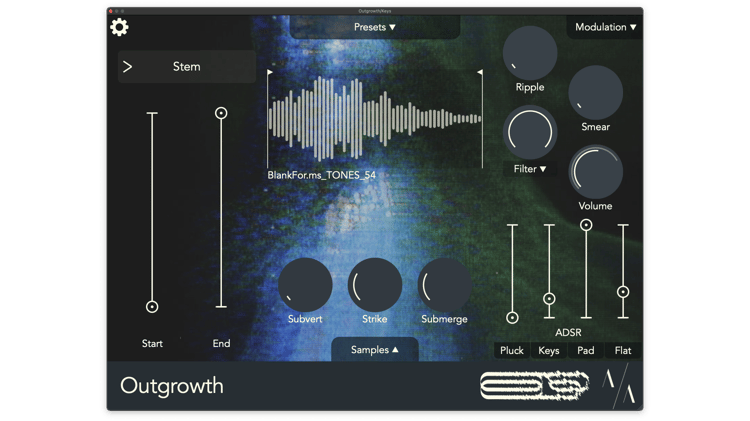
Task: Open the Presets dropdown menu
Action: coord(375,27)
